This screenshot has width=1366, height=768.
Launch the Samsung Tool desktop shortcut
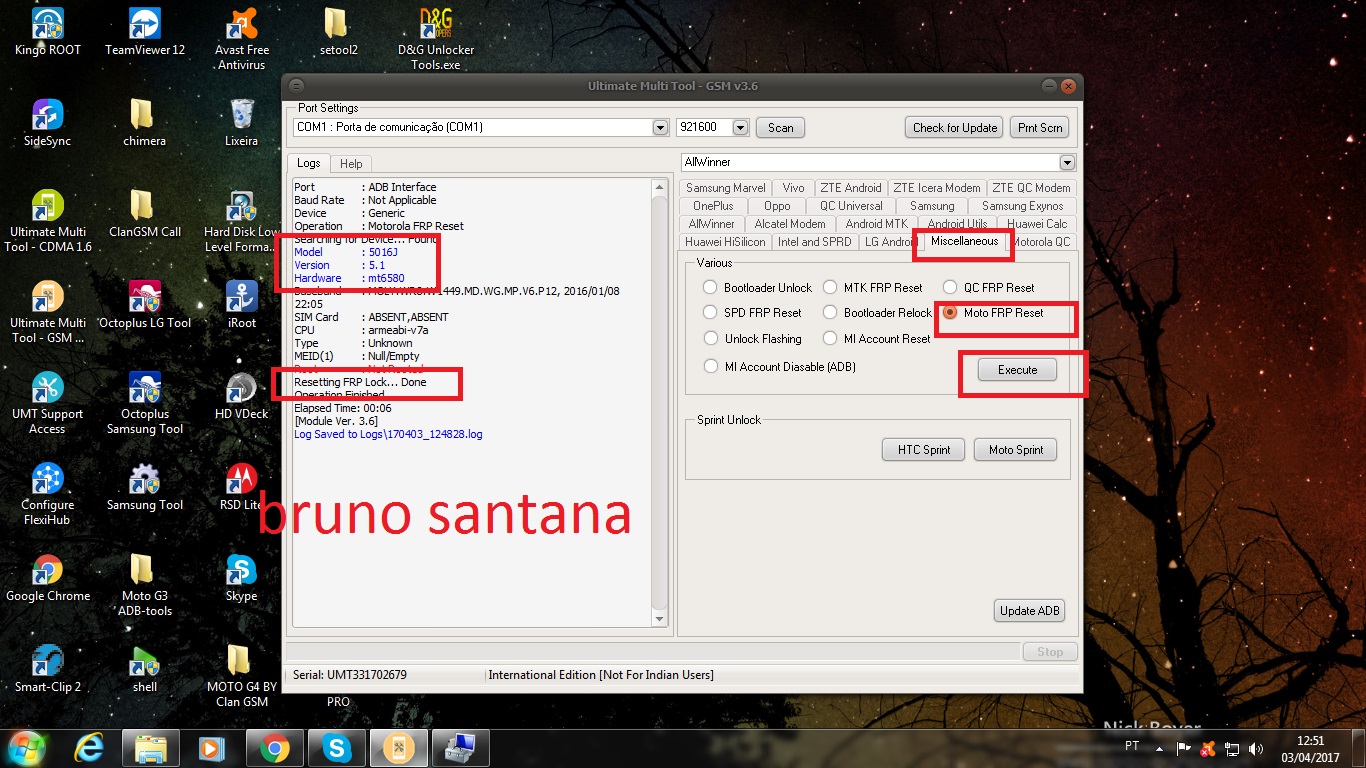[x=145, y=487]
